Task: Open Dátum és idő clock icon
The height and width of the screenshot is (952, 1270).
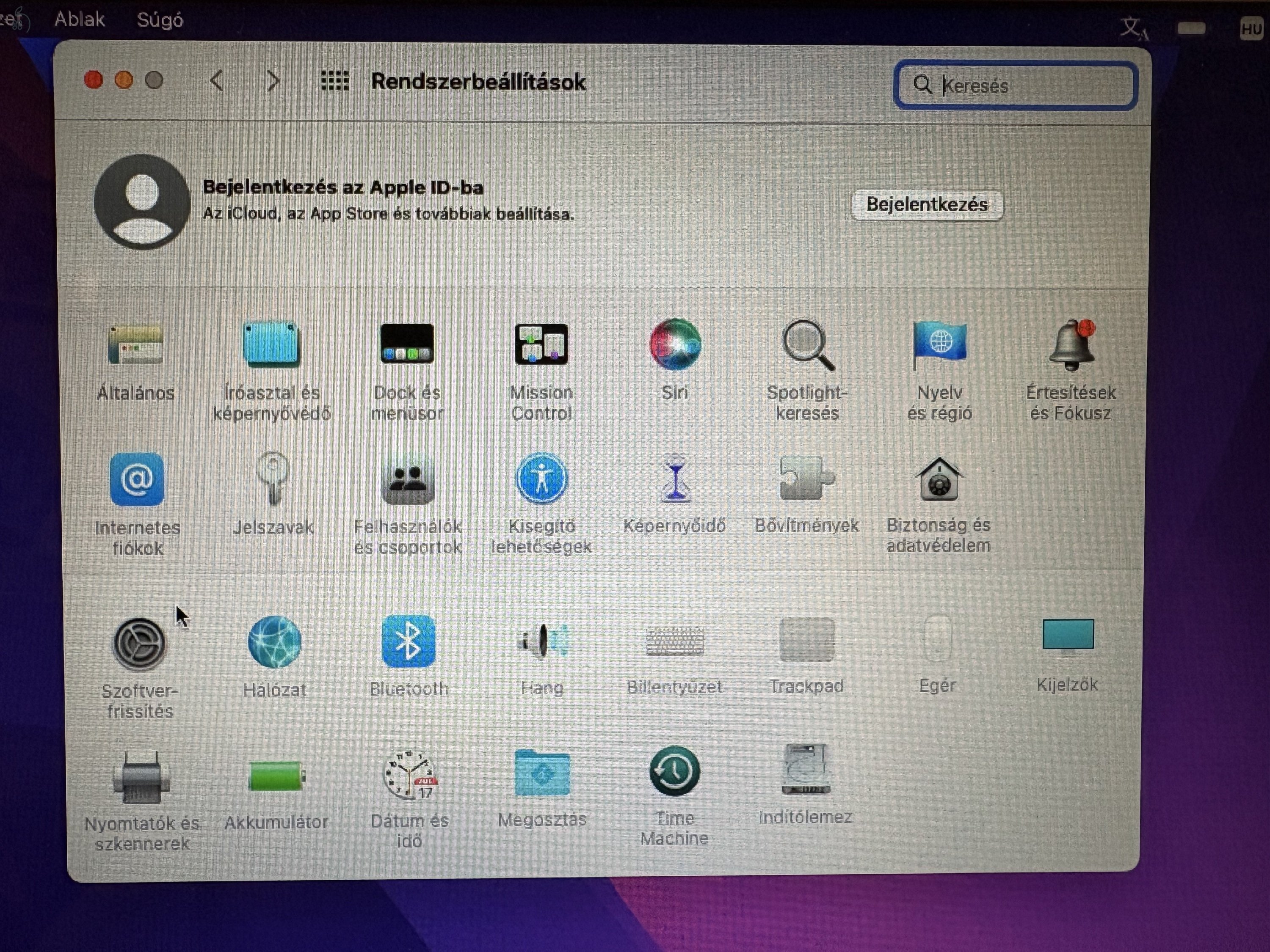Action: click(410, 775)
